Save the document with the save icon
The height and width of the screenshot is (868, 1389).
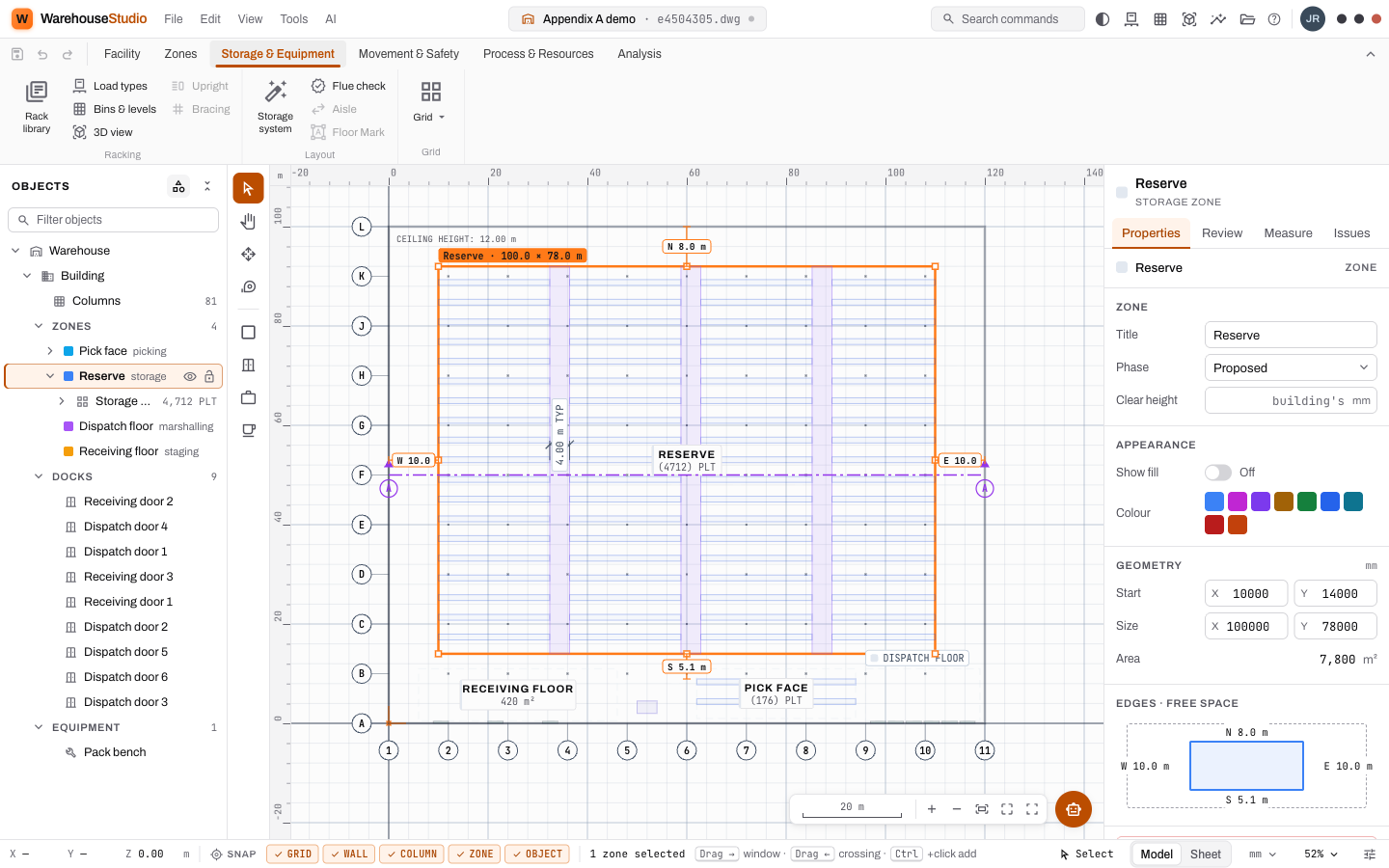click(x=17, y=54)
